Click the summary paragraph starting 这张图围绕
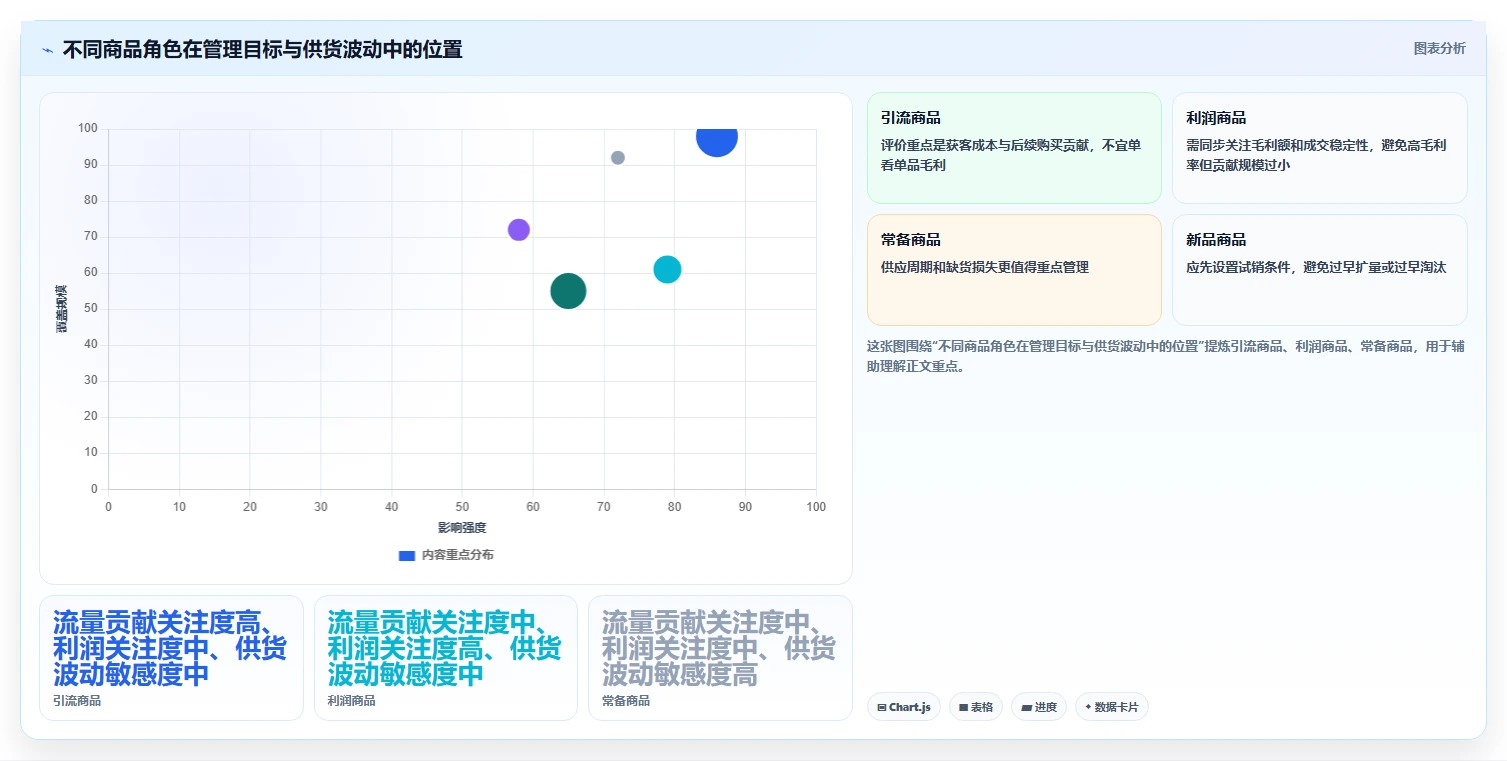 (1166, 356)
